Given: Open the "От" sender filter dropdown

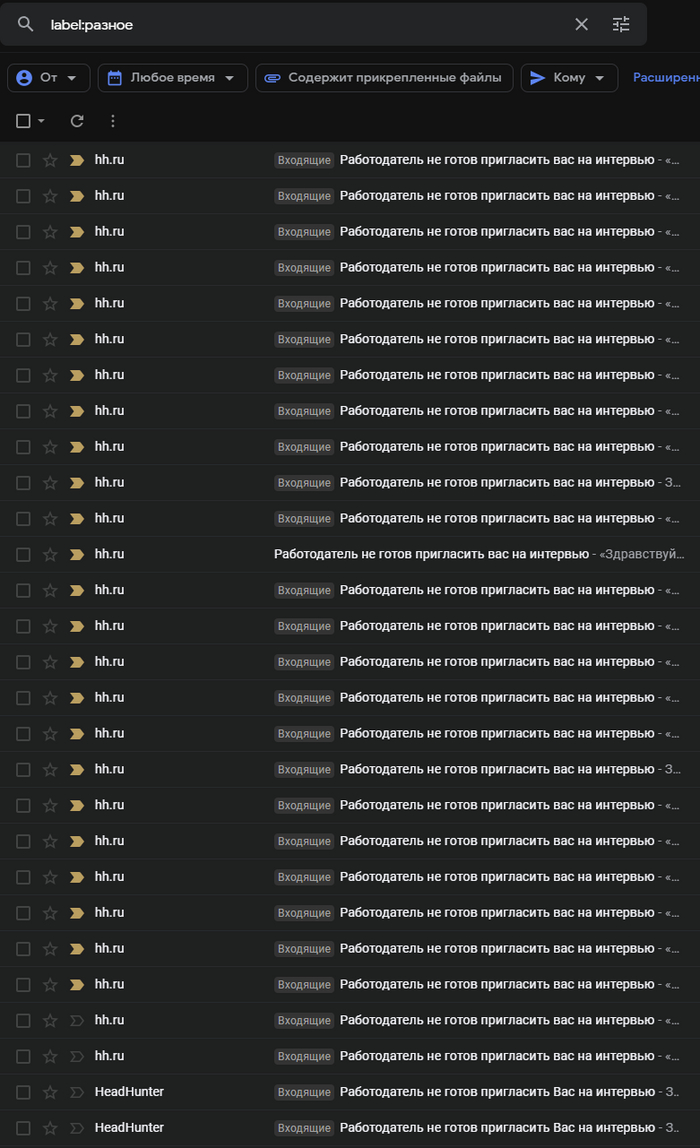Looking at the screenshot, I should coord(48,78).
